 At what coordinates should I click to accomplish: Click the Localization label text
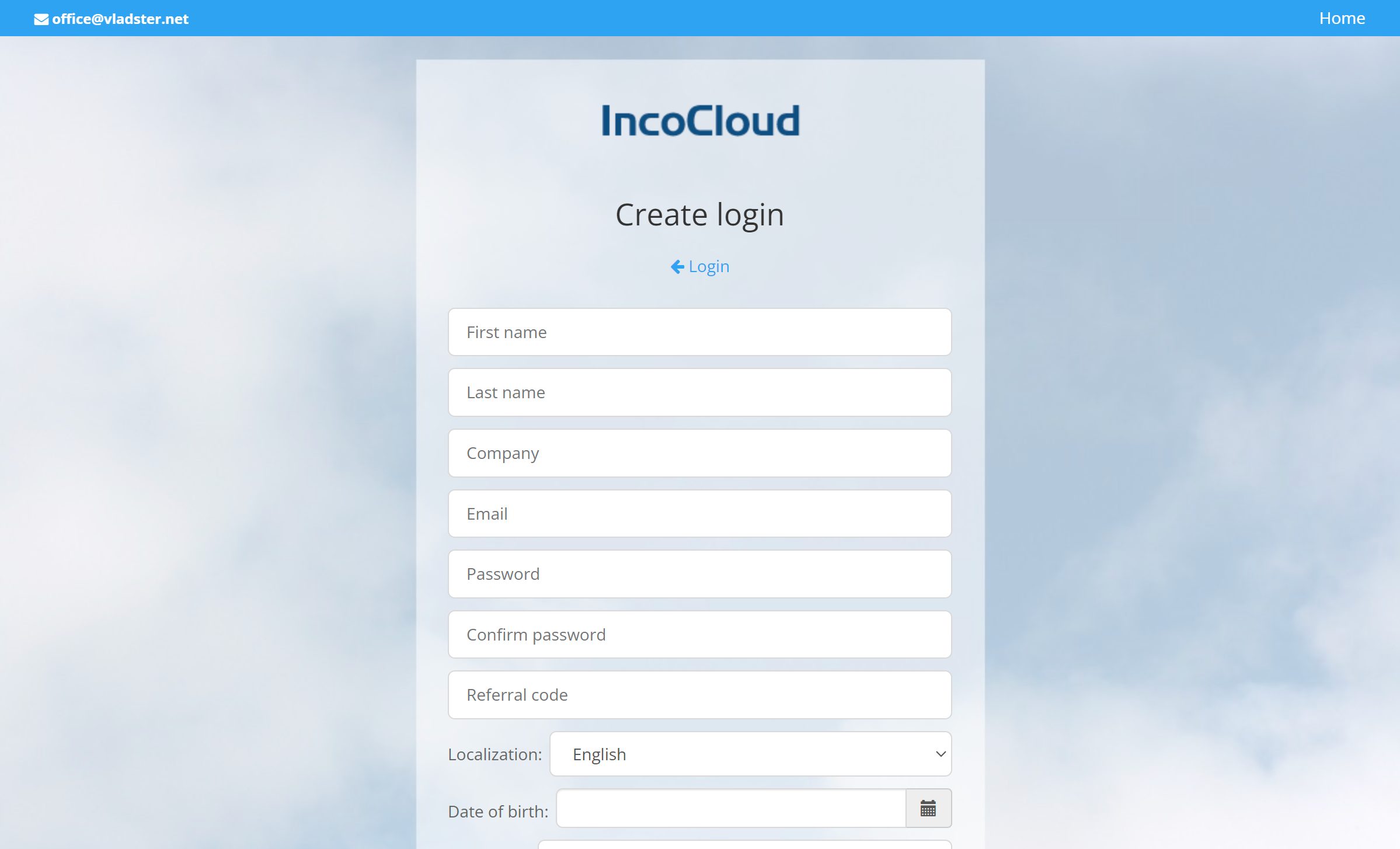[x=494, y=754]
